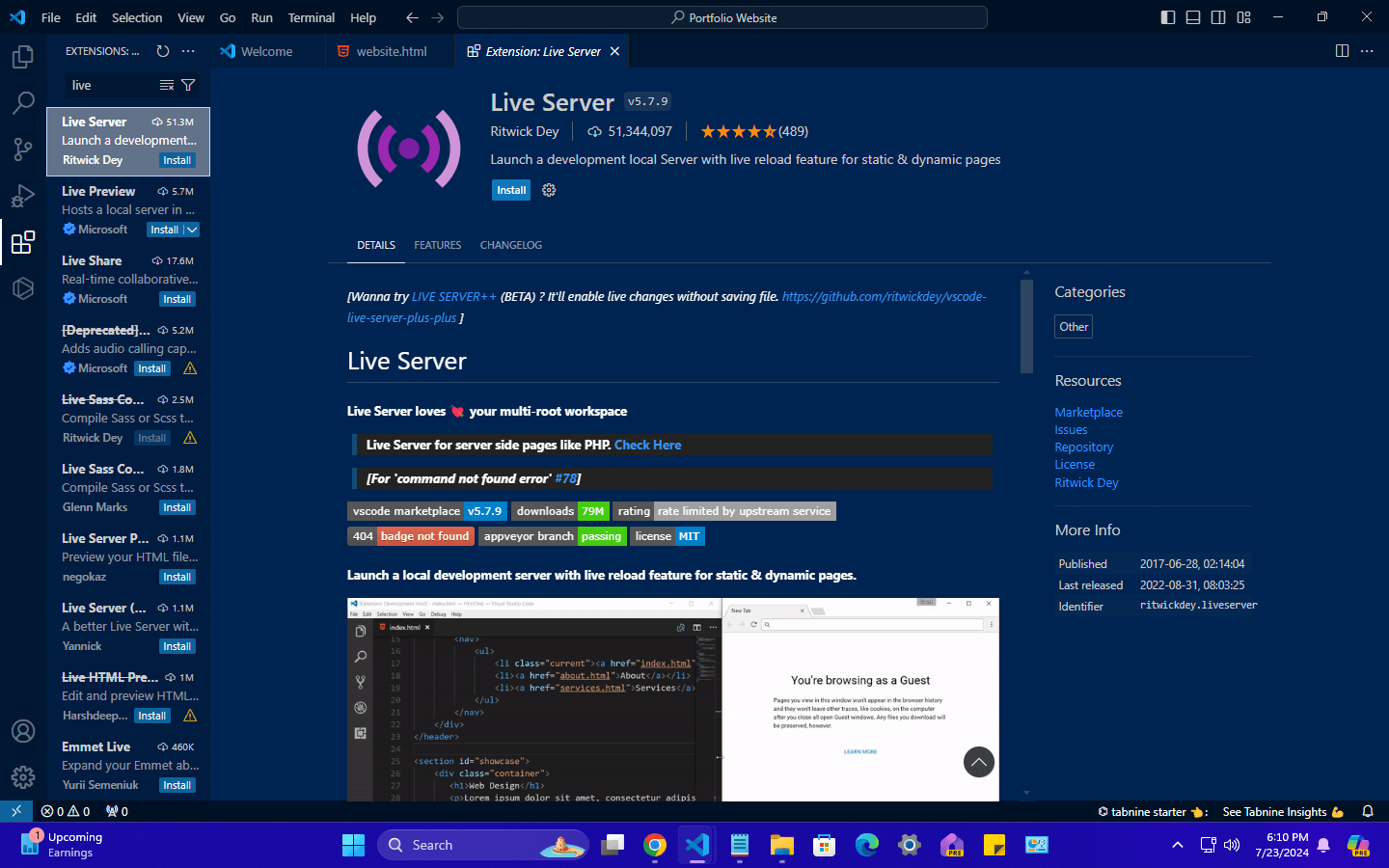Click Portfolio Website command center search
The image size is (1389, 868).
pyautogui.click(x=722, y=17)
